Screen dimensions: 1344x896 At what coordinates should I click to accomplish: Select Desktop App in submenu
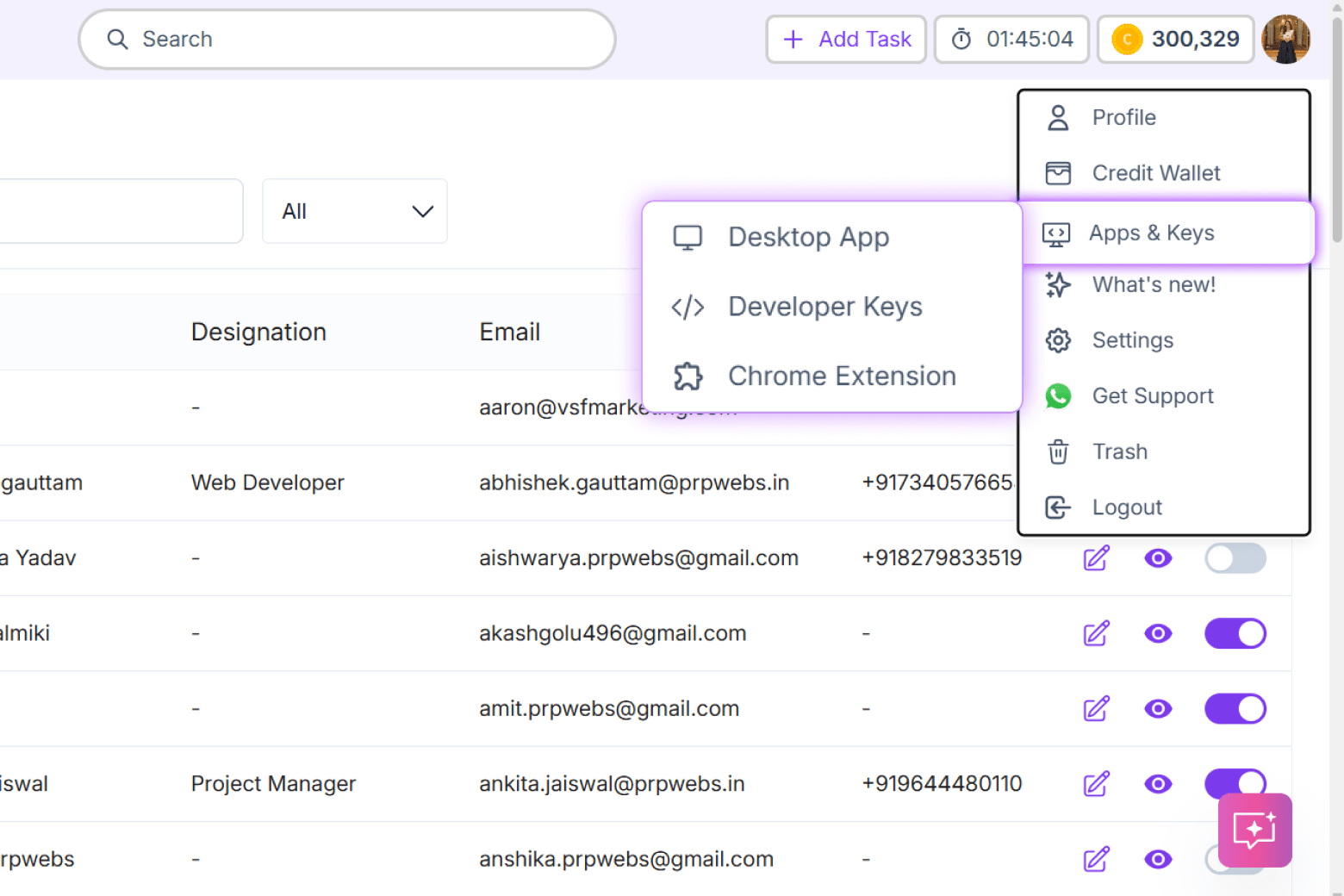(x=832, y=237)
